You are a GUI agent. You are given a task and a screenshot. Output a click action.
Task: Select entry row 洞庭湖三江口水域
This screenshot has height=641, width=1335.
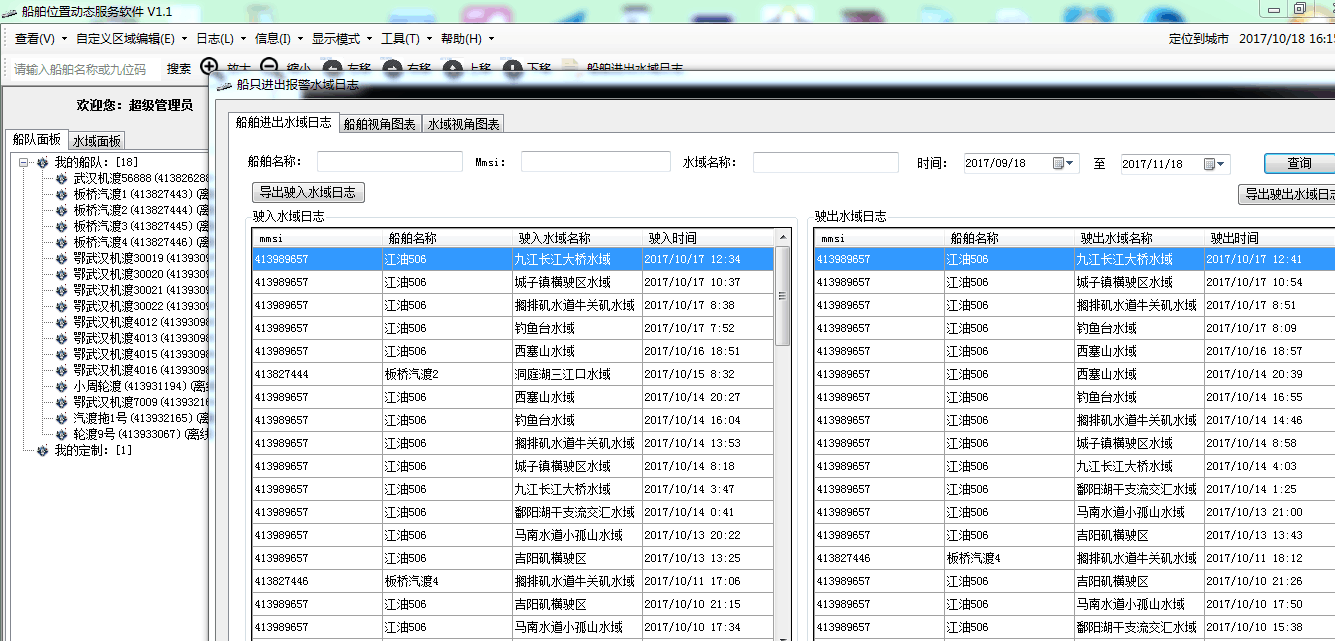pos(514,374)
